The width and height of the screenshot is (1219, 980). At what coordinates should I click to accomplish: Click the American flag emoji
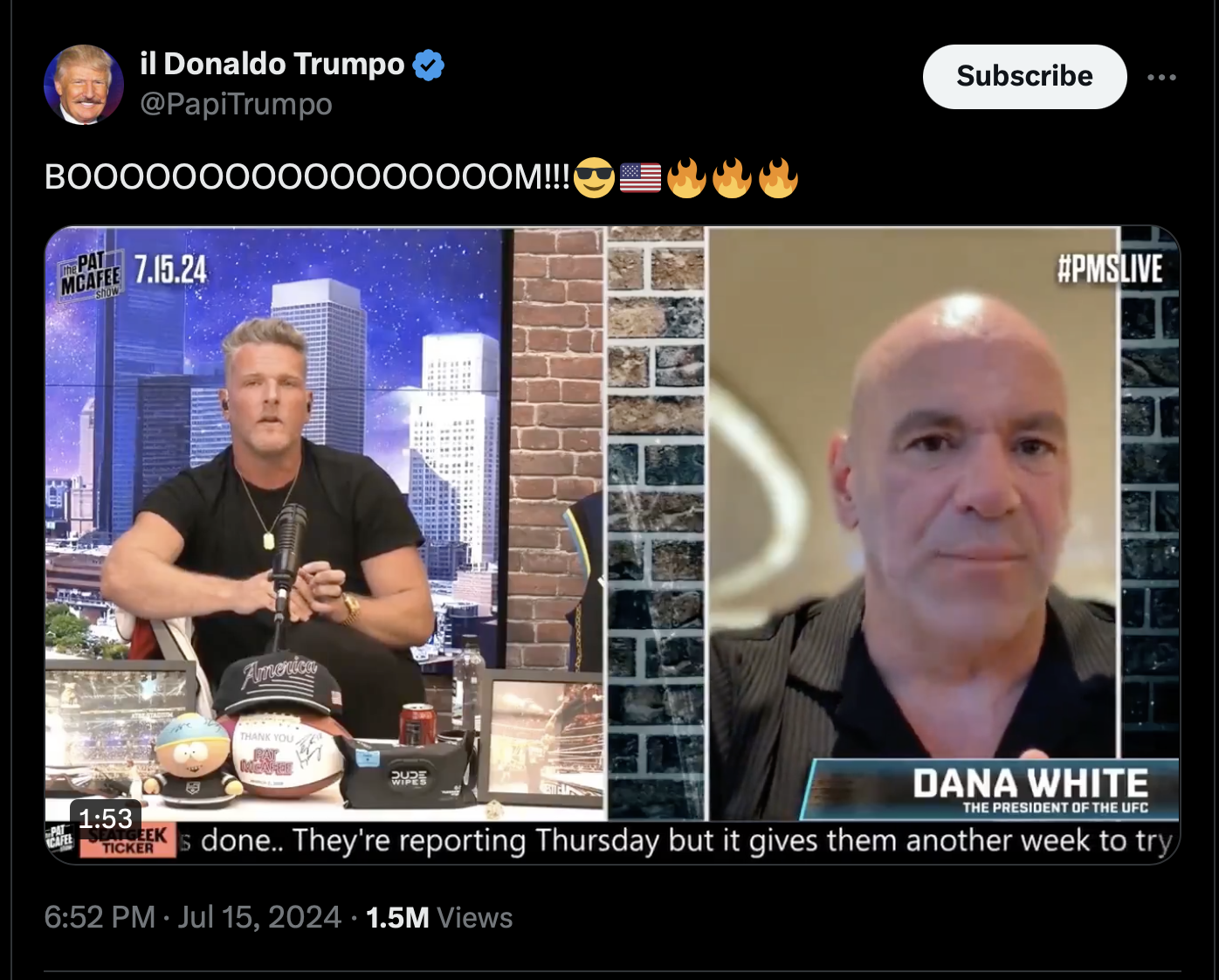640,177
